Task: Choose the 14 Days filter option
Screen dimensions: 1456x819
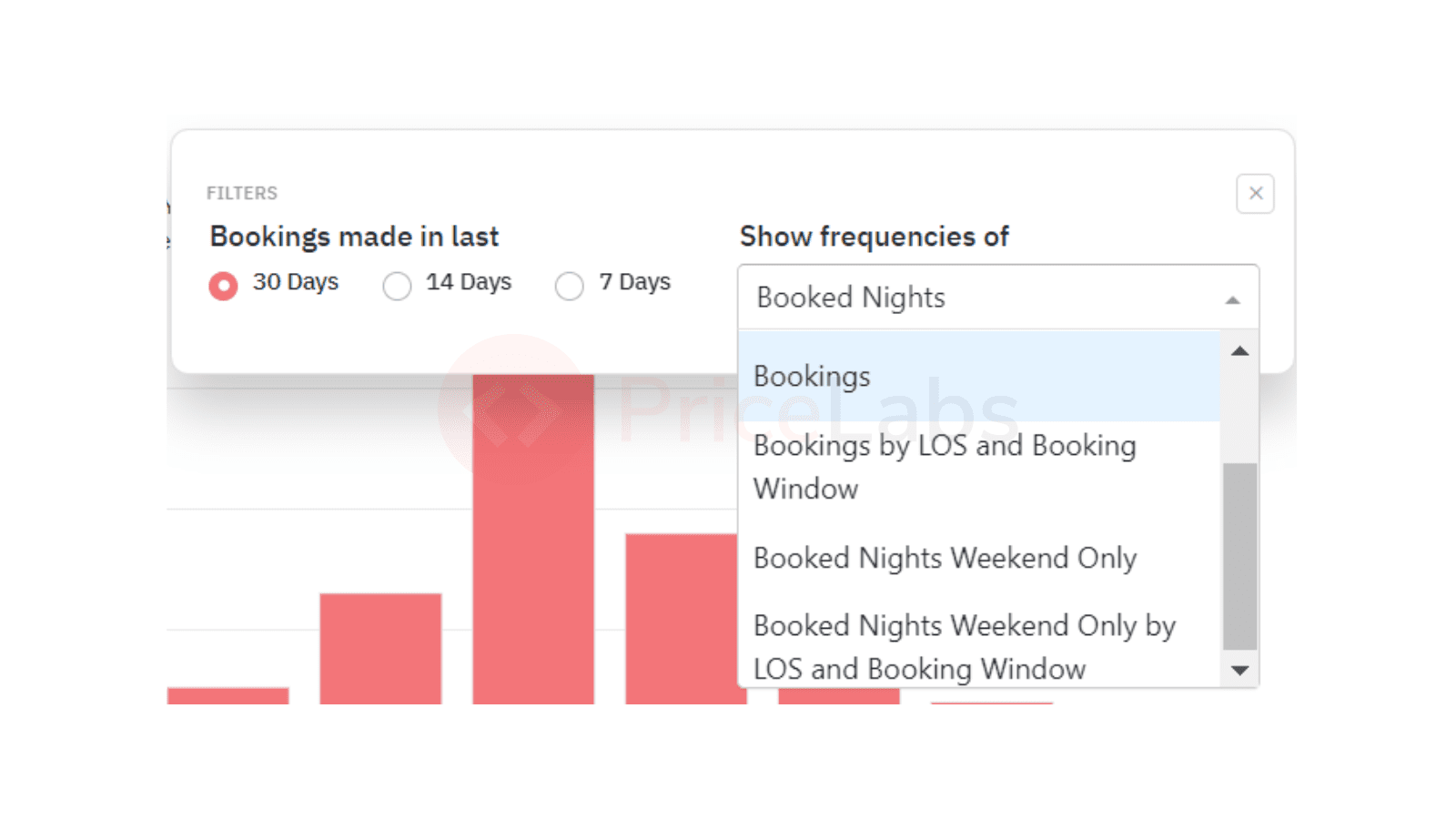Action: click(397, 286)
